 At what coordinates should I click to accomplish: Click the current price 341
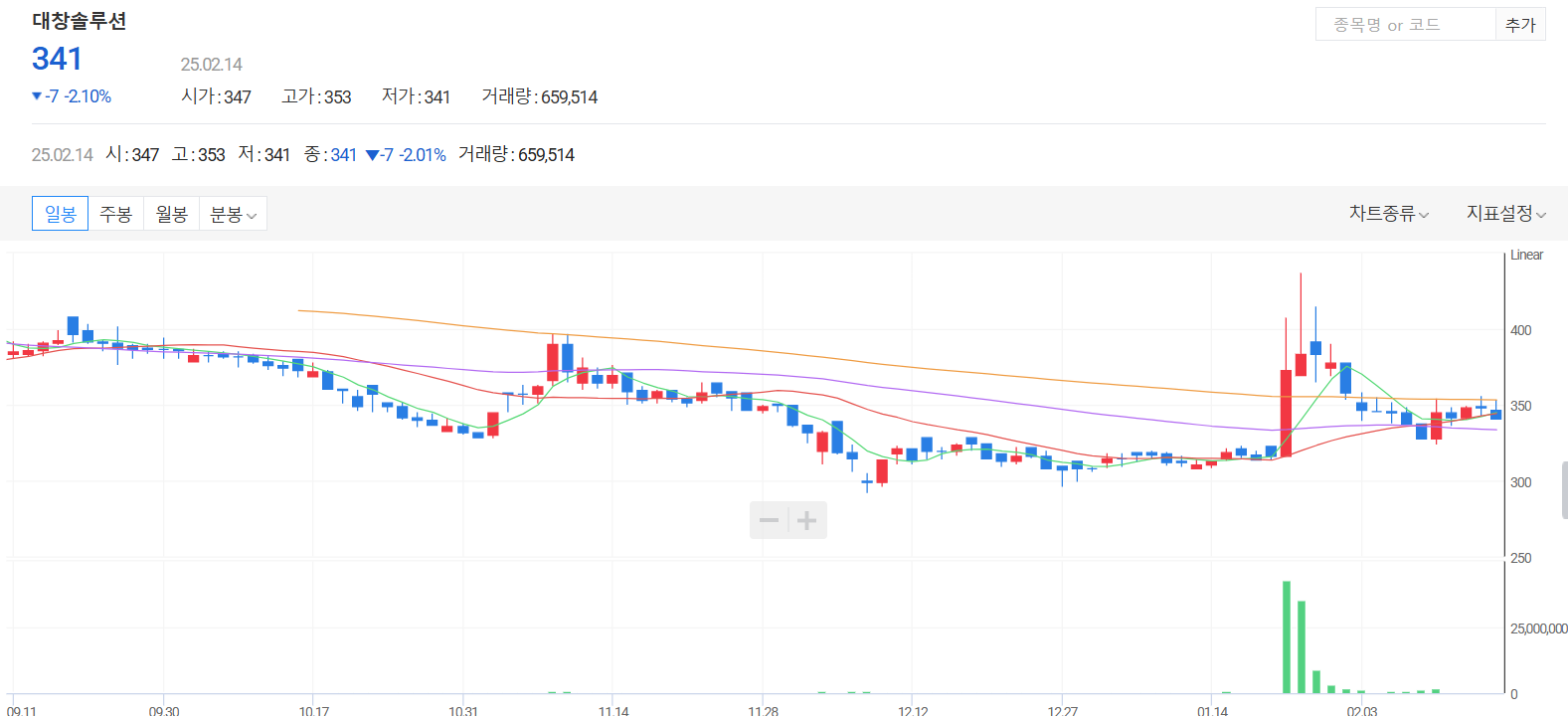pyautogui.click(x=57, y=59)
